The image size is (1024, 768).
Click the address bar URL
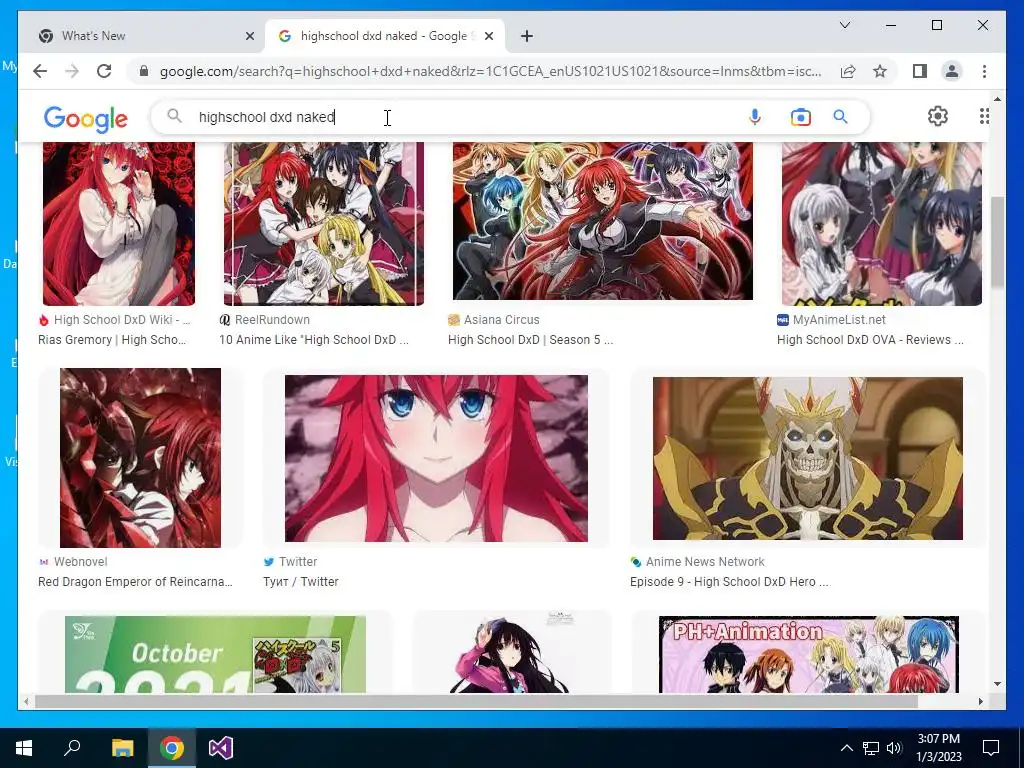coord(490,71)
